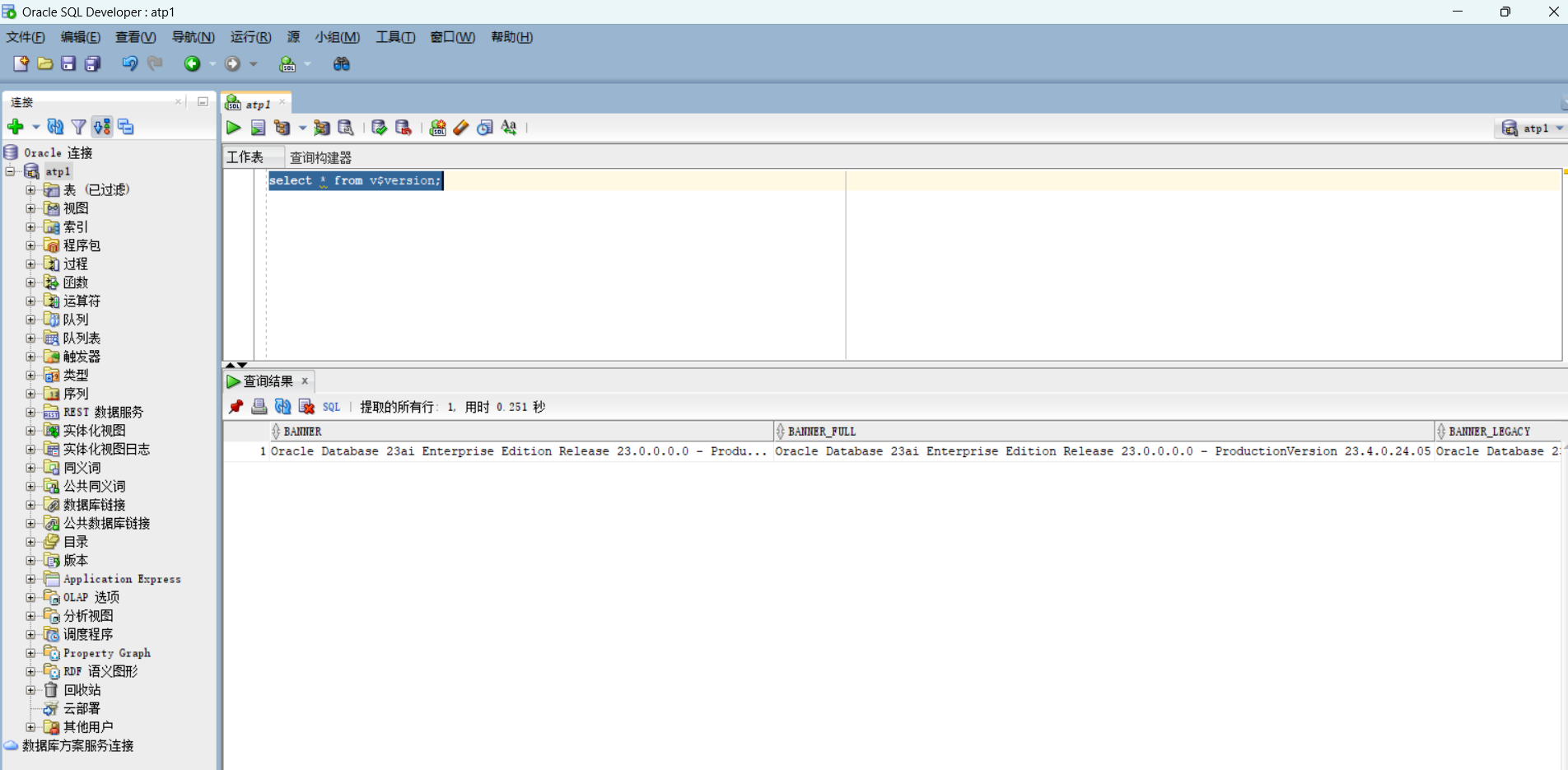Click the Save All icon
Viewport: 1568px width, 770px height.
[x=92, y=63]
